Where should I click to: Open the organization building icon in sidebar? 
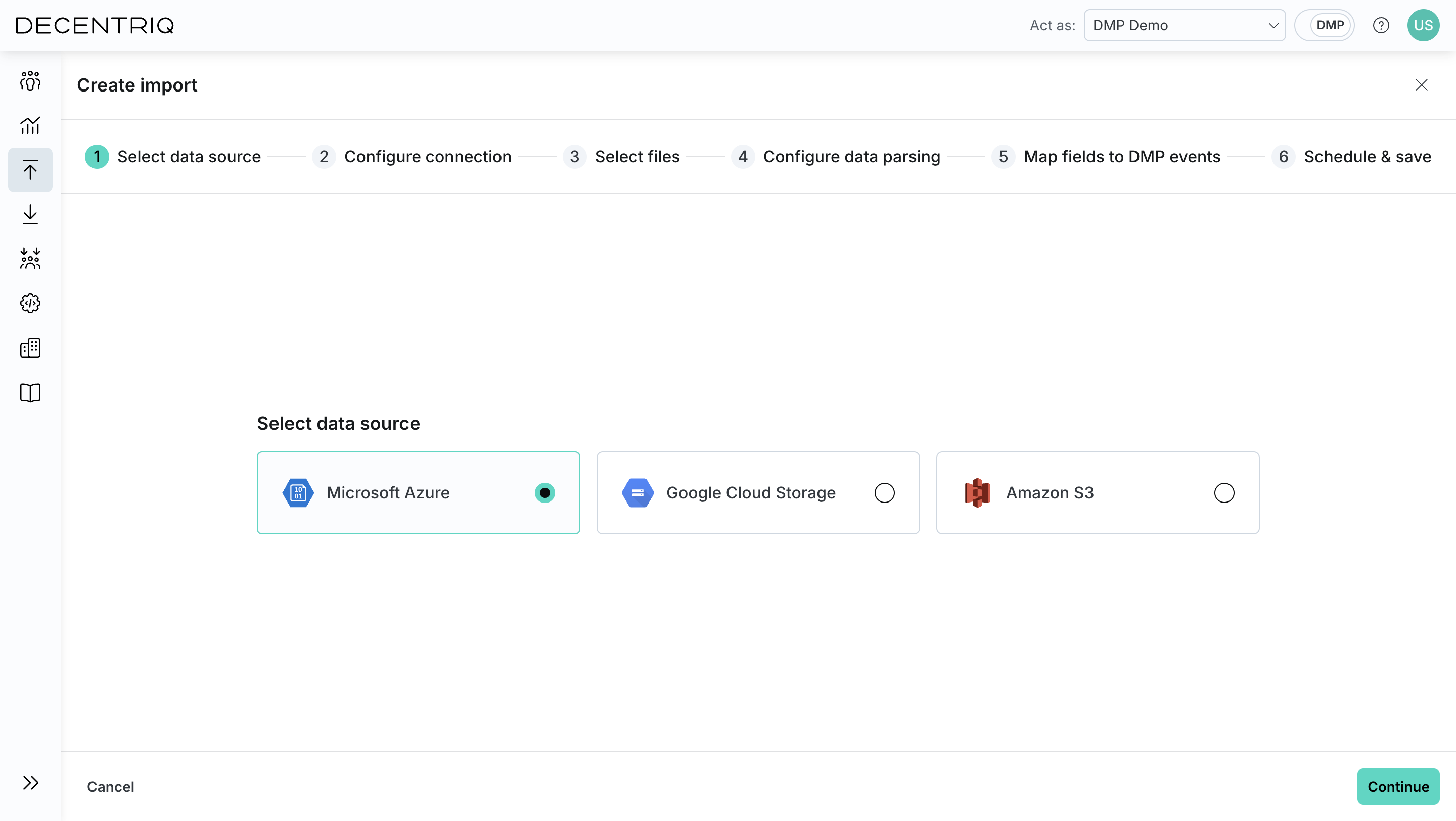(x=30, y=348)
